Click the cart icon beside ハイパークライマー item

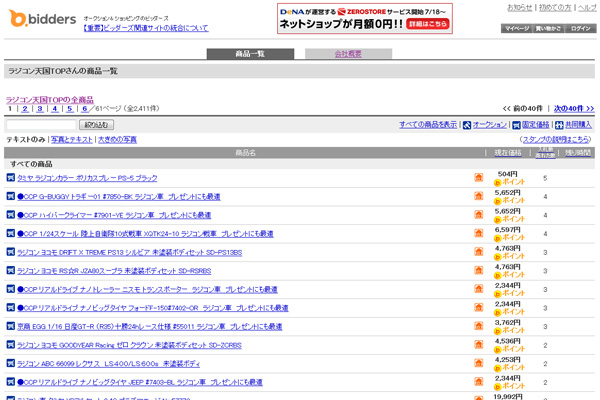click(x=11, y=215)
